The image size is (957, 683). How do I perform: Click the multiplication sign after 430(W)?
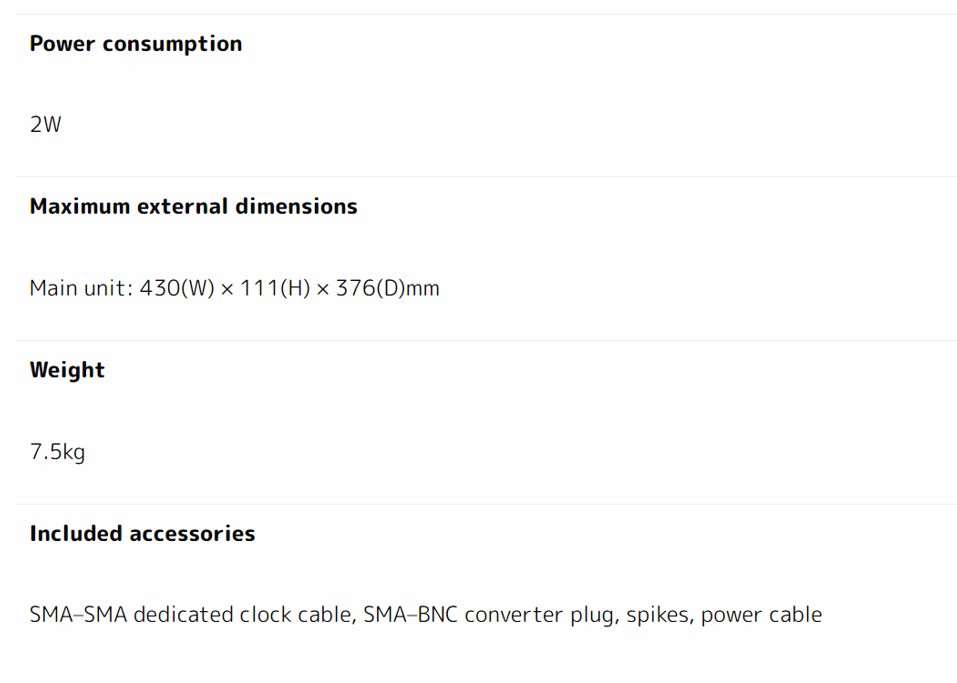pos(227,289)
